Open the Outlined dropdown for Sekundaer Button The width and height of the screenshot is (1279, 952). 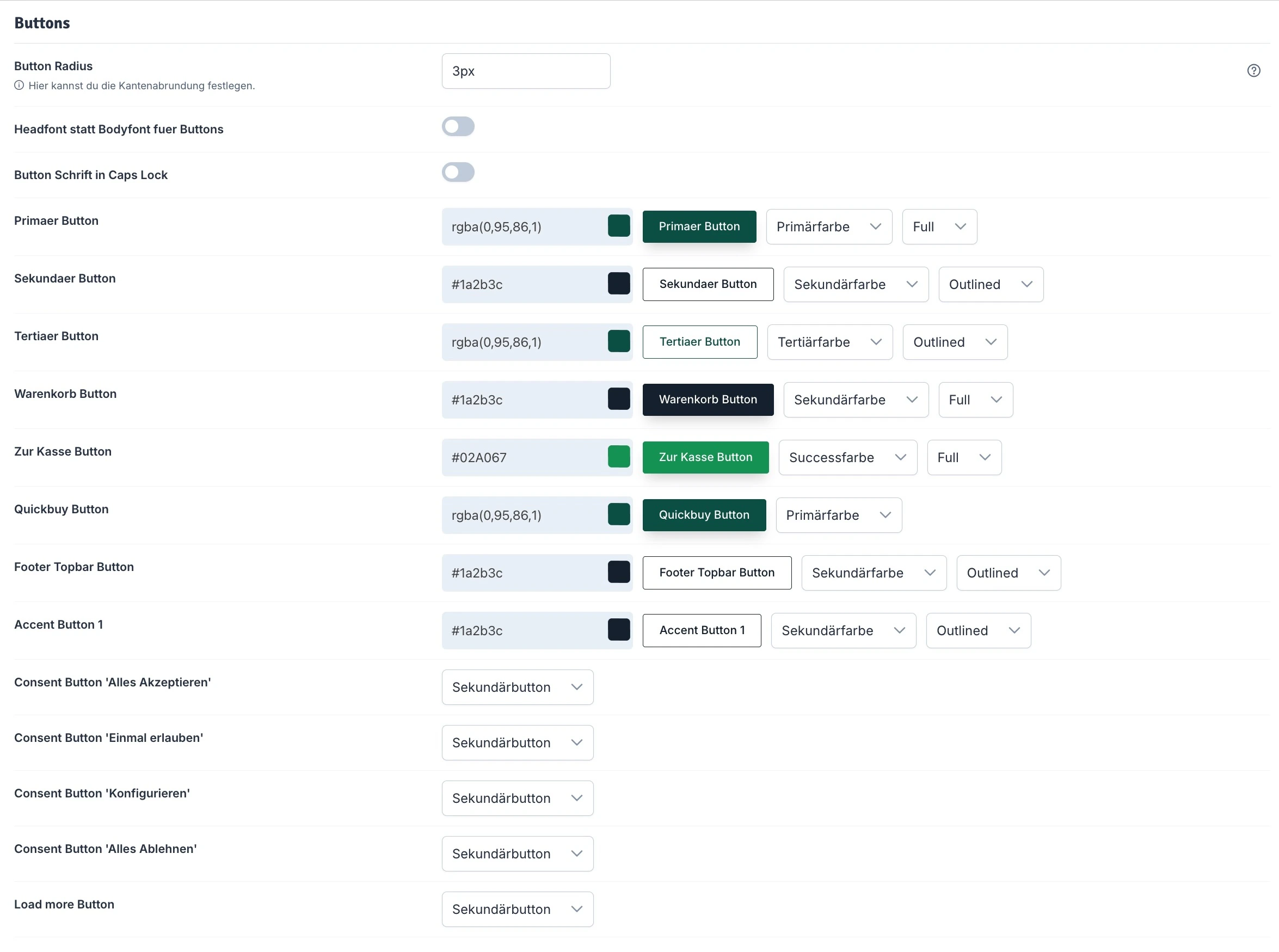[x=991, y=284]
